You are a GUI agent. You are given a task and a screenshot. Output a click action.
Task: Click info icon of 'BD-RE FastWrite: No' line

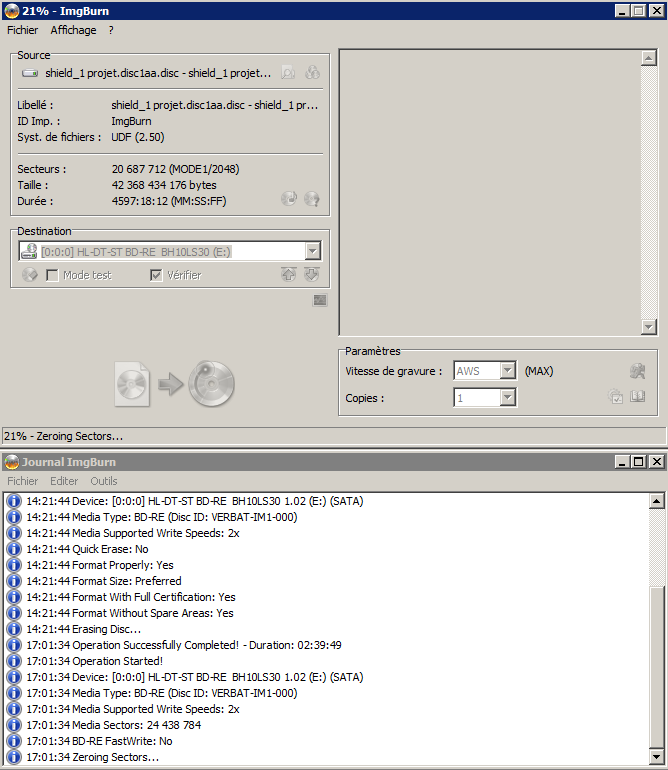click(x=14, y=741)
